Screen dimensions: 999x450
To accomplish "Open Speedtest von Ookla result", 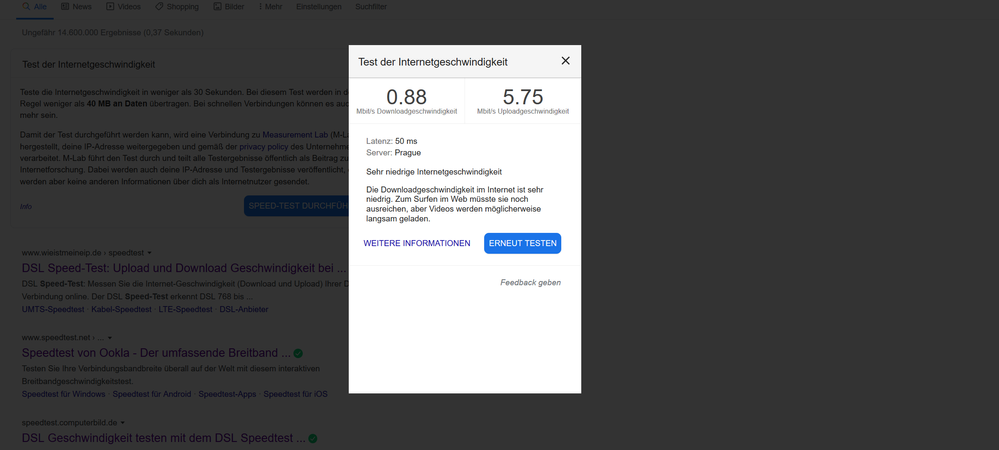I will point(156,352).
